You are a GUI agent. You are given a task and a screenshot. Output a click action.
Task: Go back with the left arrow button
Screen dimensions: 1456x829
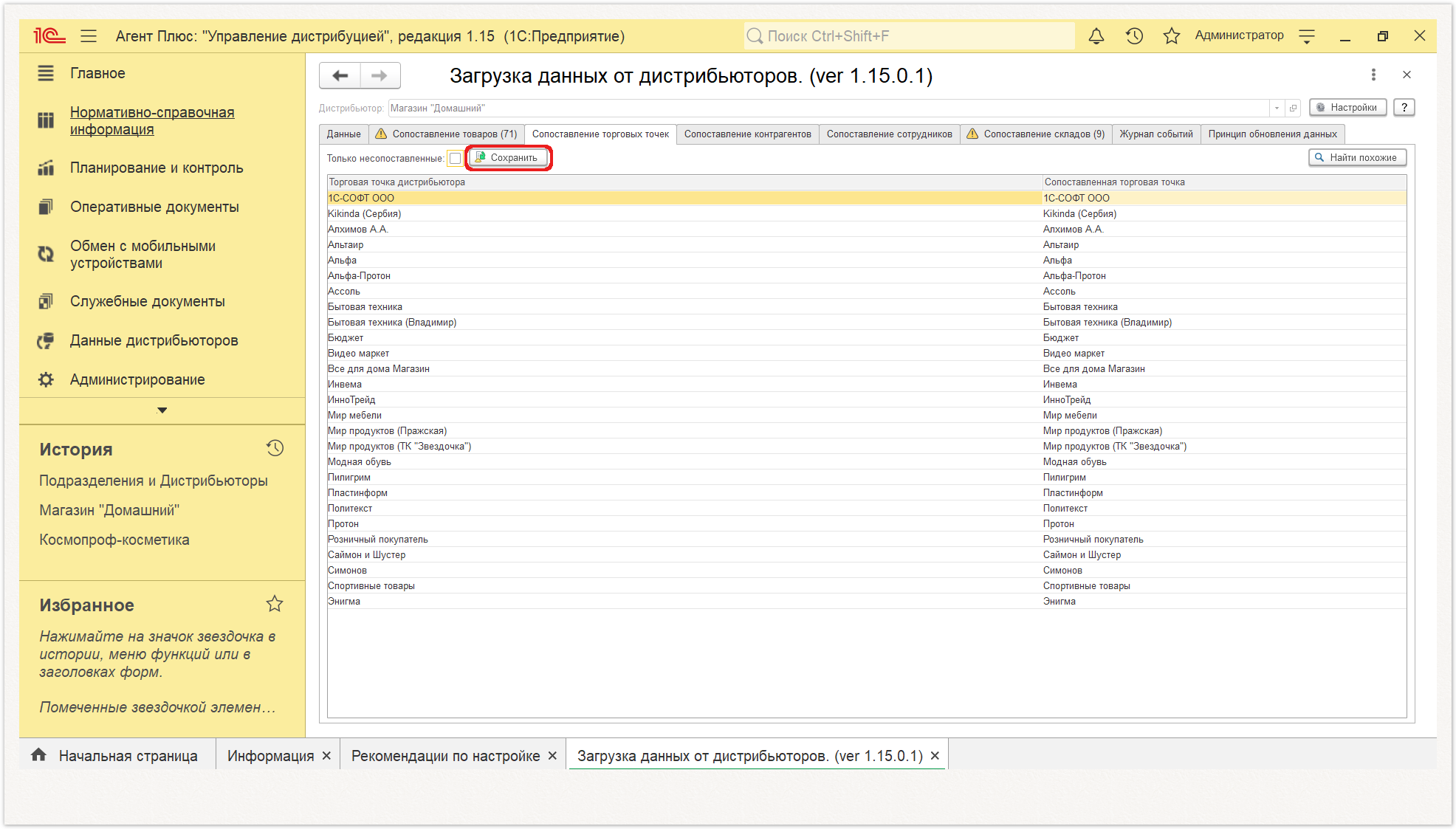[340, 75]
